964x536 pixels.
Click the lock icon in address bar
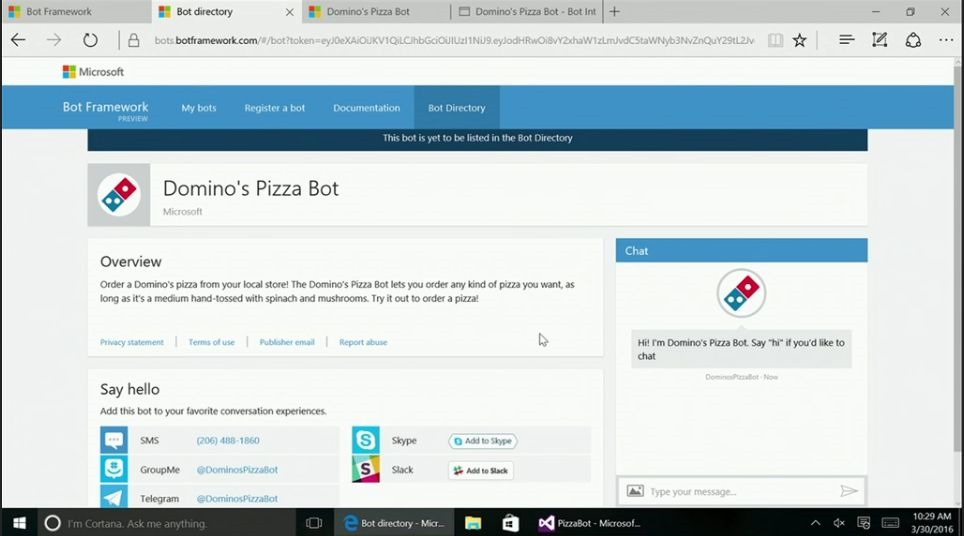(x=133, y=41)
